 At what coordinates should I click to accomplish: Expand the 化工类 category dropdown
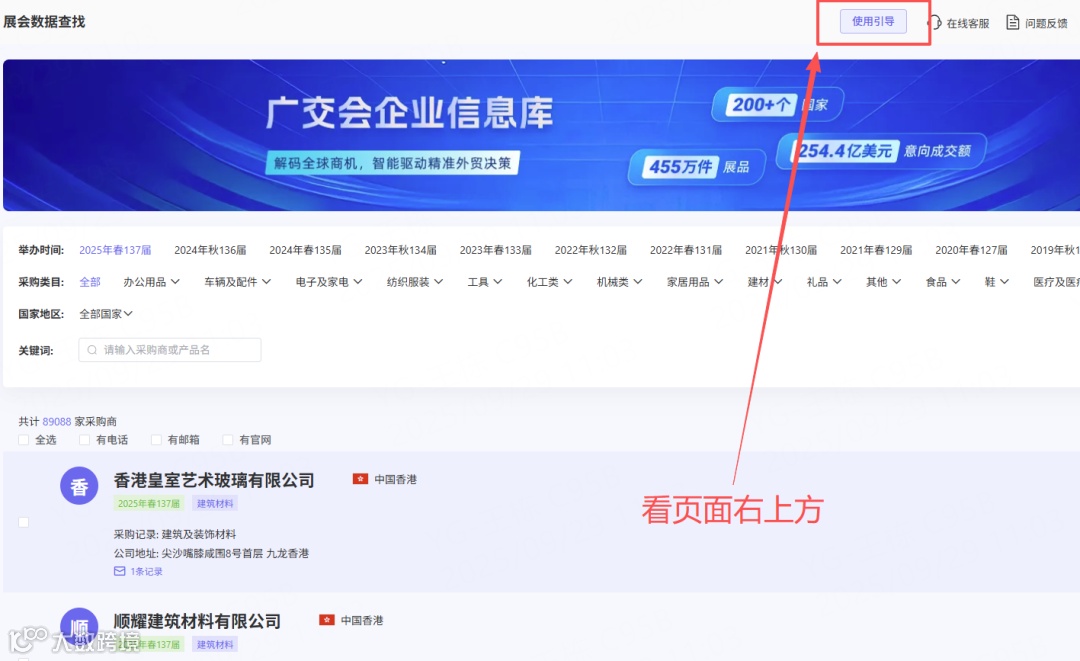549,282
